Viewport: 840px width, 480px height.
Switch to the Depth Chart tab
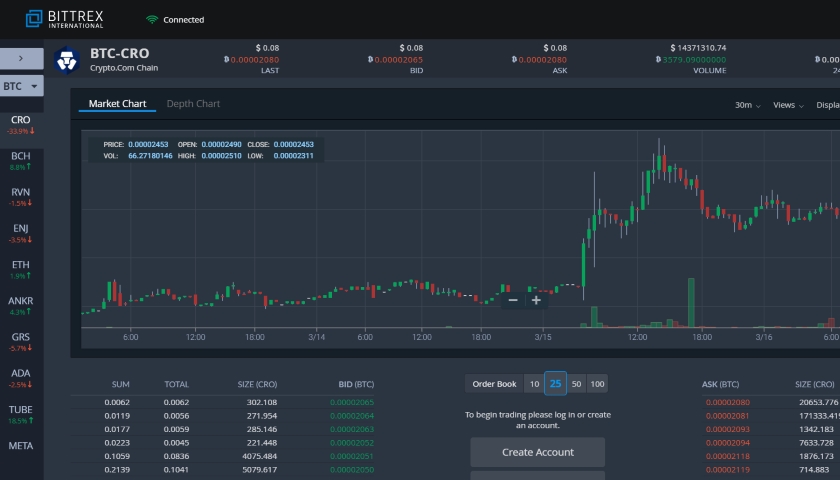click(193, 104)
